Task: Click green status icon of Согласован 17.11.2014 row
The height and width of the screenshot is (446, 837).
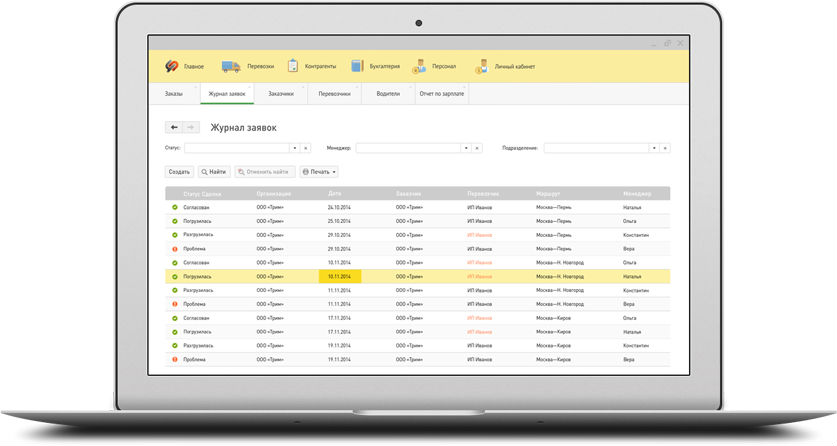Action: click(x=175, y=318)
